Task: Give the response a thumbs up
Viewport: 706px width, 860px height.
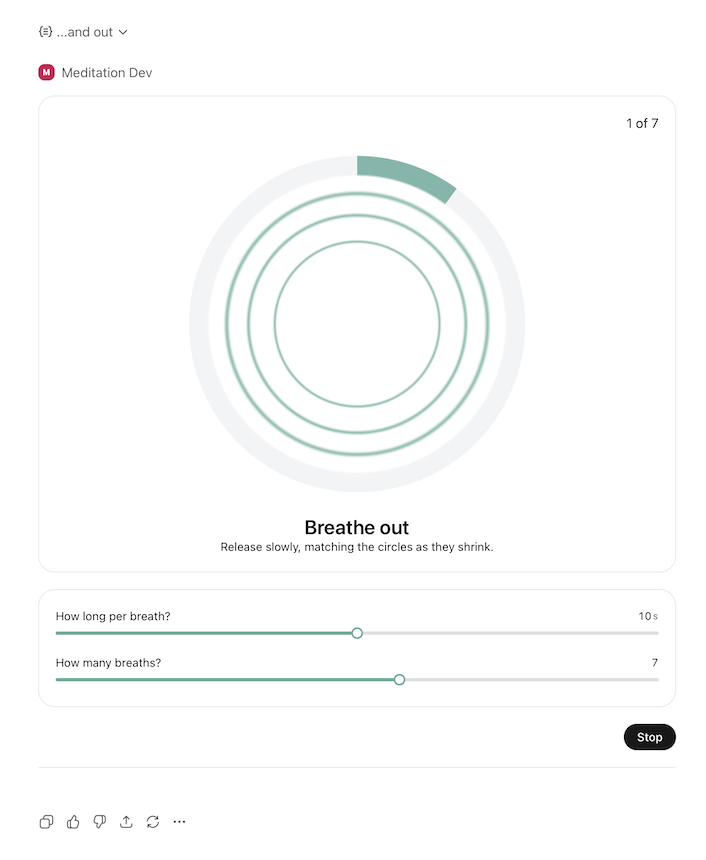Action: pyautogui.click(x=73, y=822)
